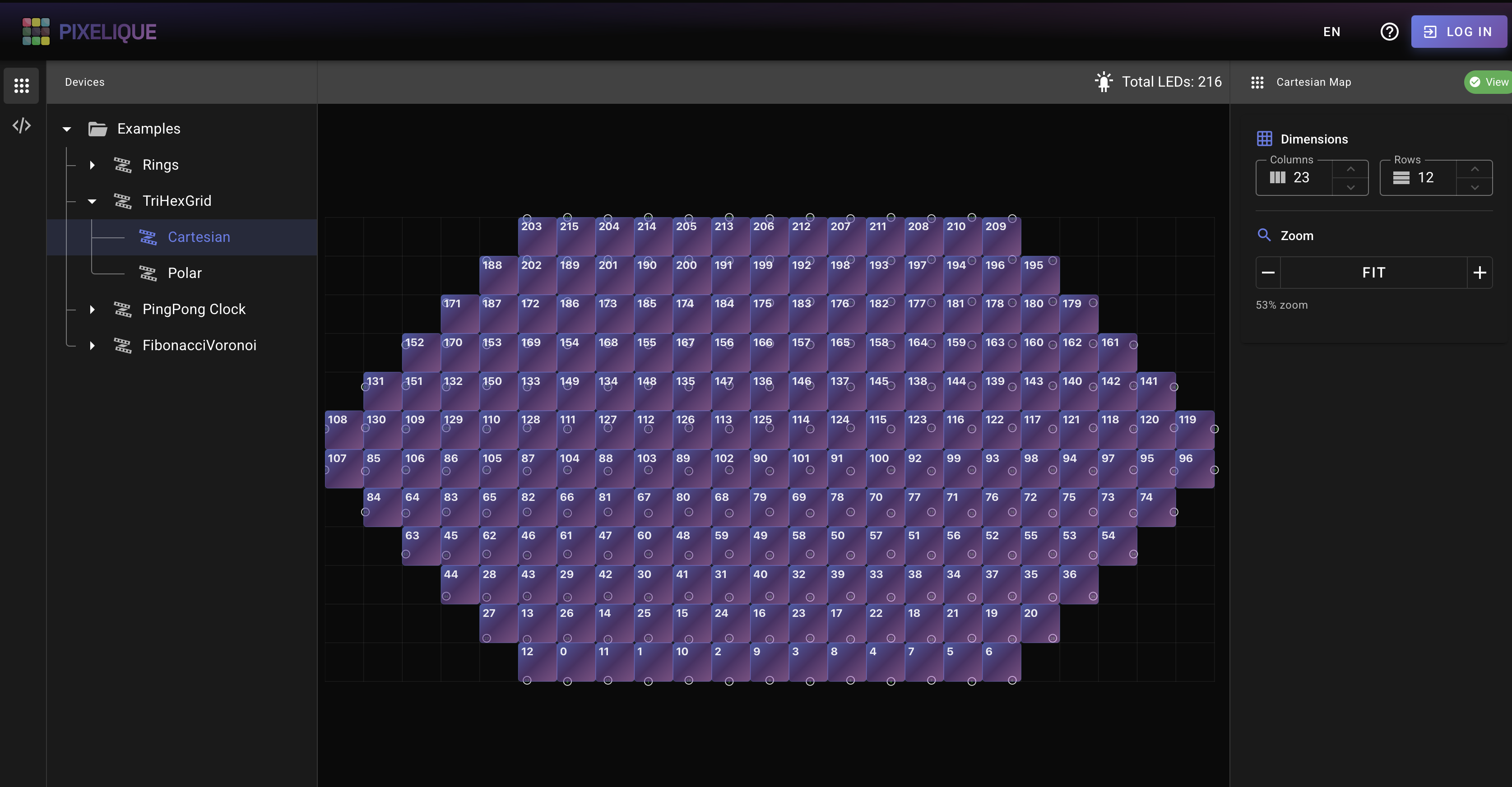
Task: Click the Cartesian Map grid icon
Action: (x=1258, y=82)
